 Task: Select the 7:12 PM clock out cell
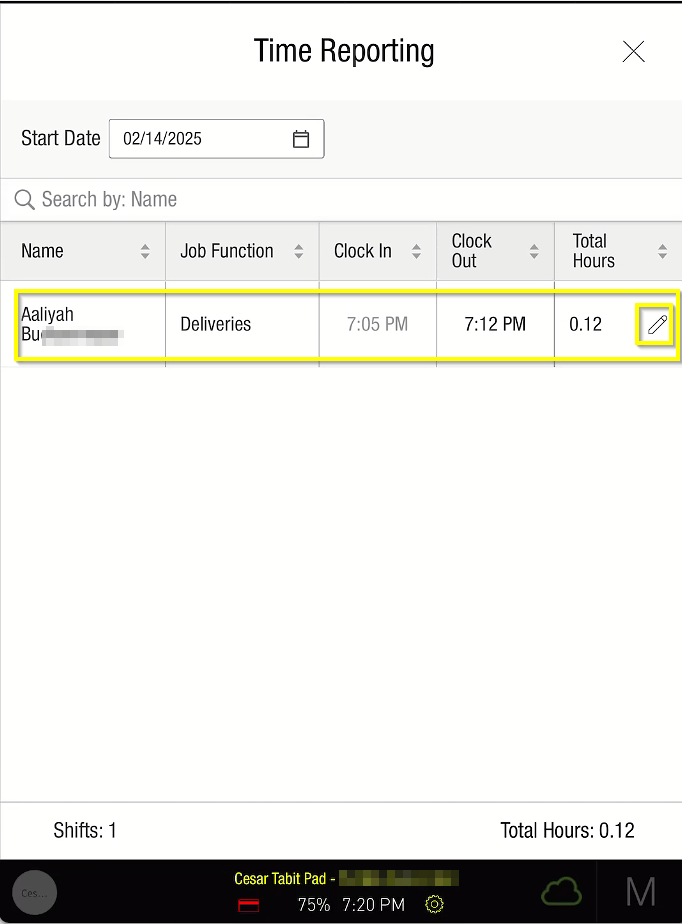point(495,325)
